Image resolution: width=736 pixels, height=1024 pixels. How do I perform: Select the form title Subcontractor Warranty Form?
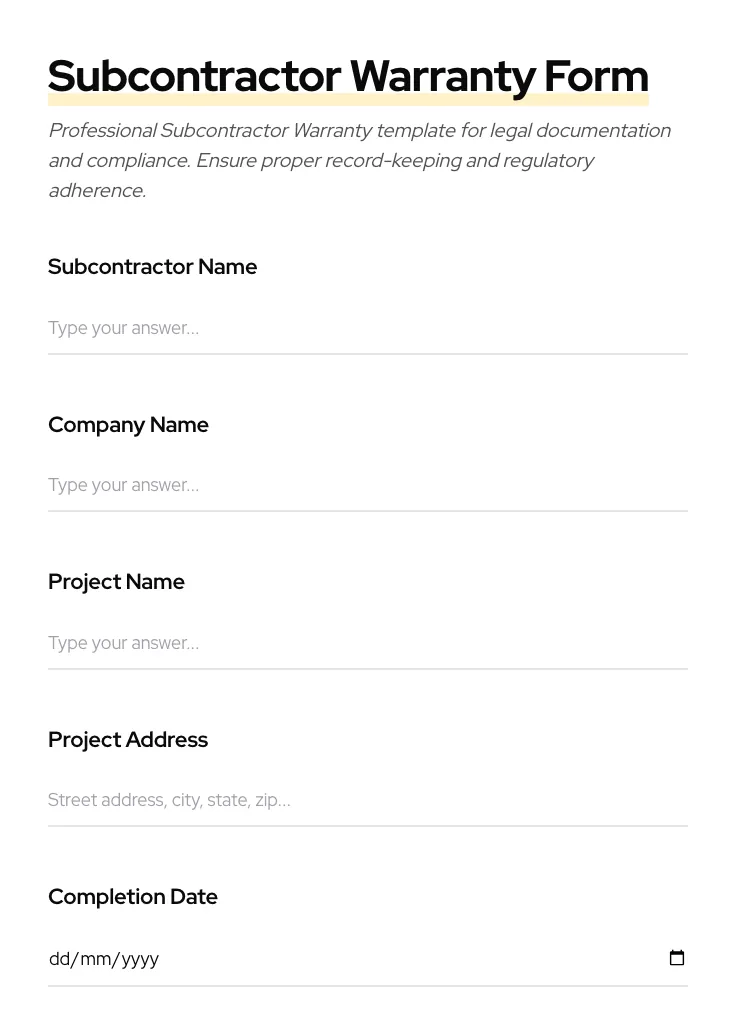348,75
